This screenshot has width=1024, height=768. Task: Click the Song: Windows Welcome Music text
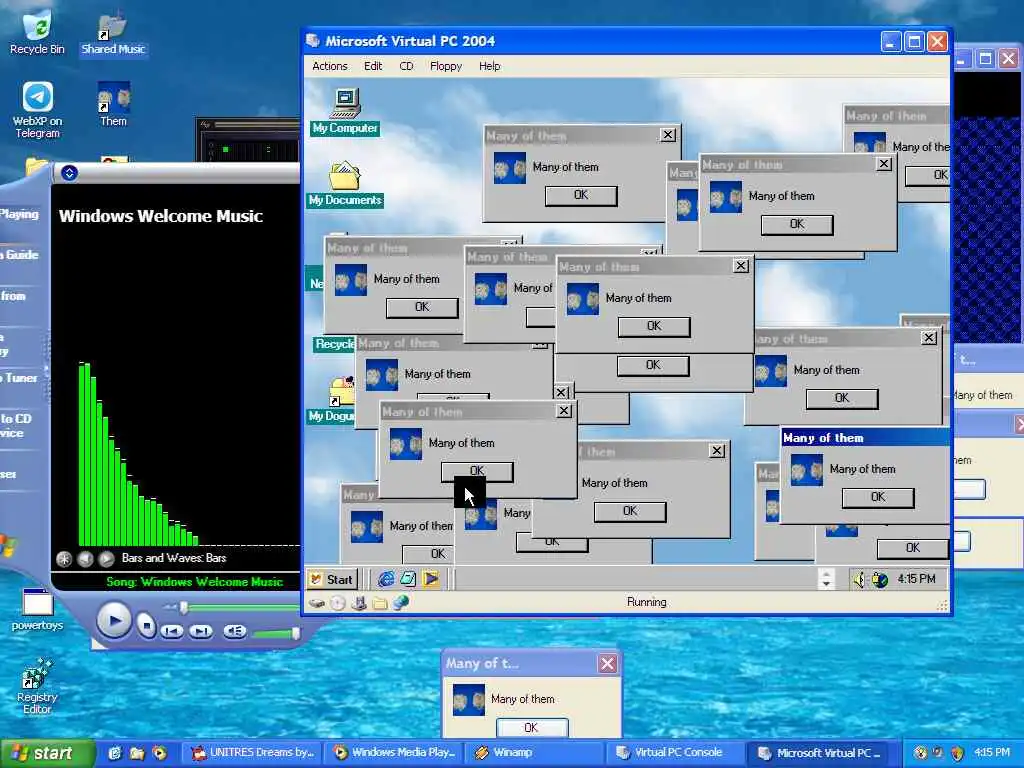click(x=195, y=582)
